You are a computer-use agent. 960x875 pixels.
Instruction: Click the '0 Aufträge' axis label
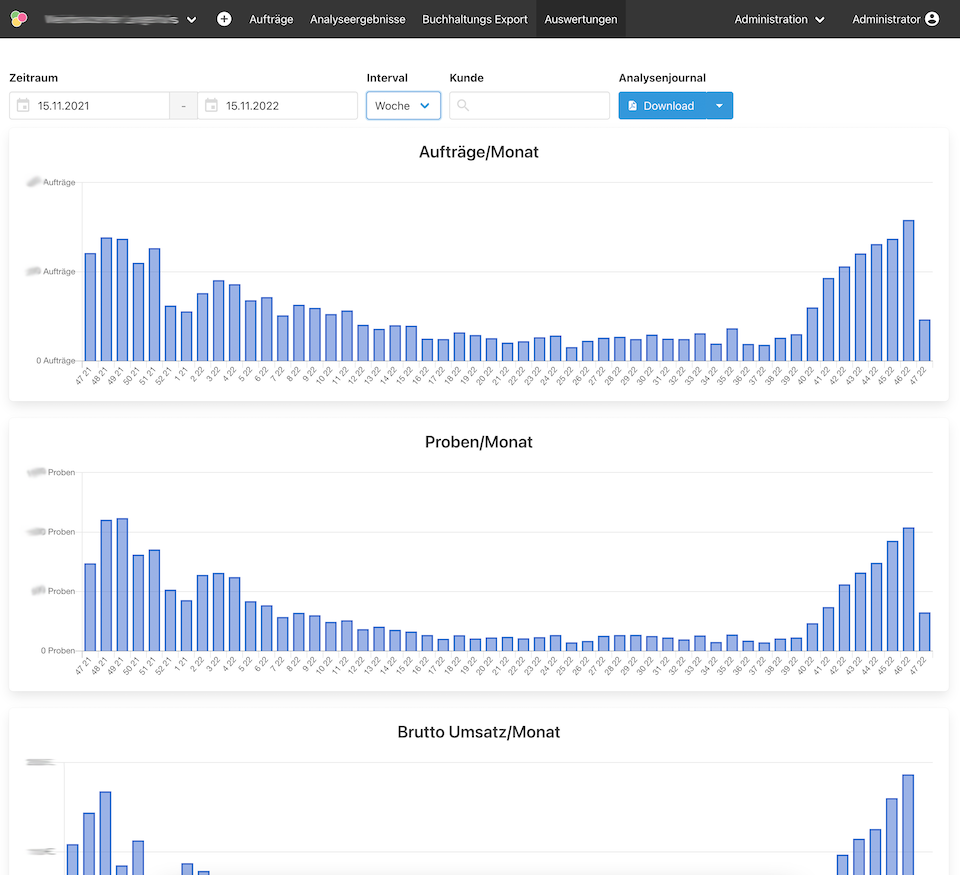coord(56,361)
